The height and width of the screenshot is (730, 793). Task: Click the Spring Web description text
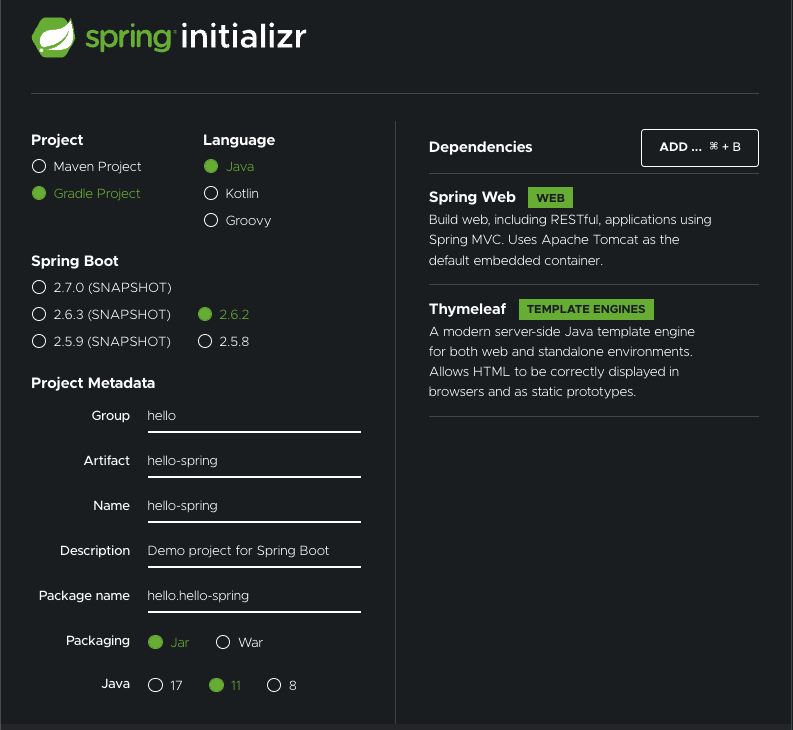[570, 240]
